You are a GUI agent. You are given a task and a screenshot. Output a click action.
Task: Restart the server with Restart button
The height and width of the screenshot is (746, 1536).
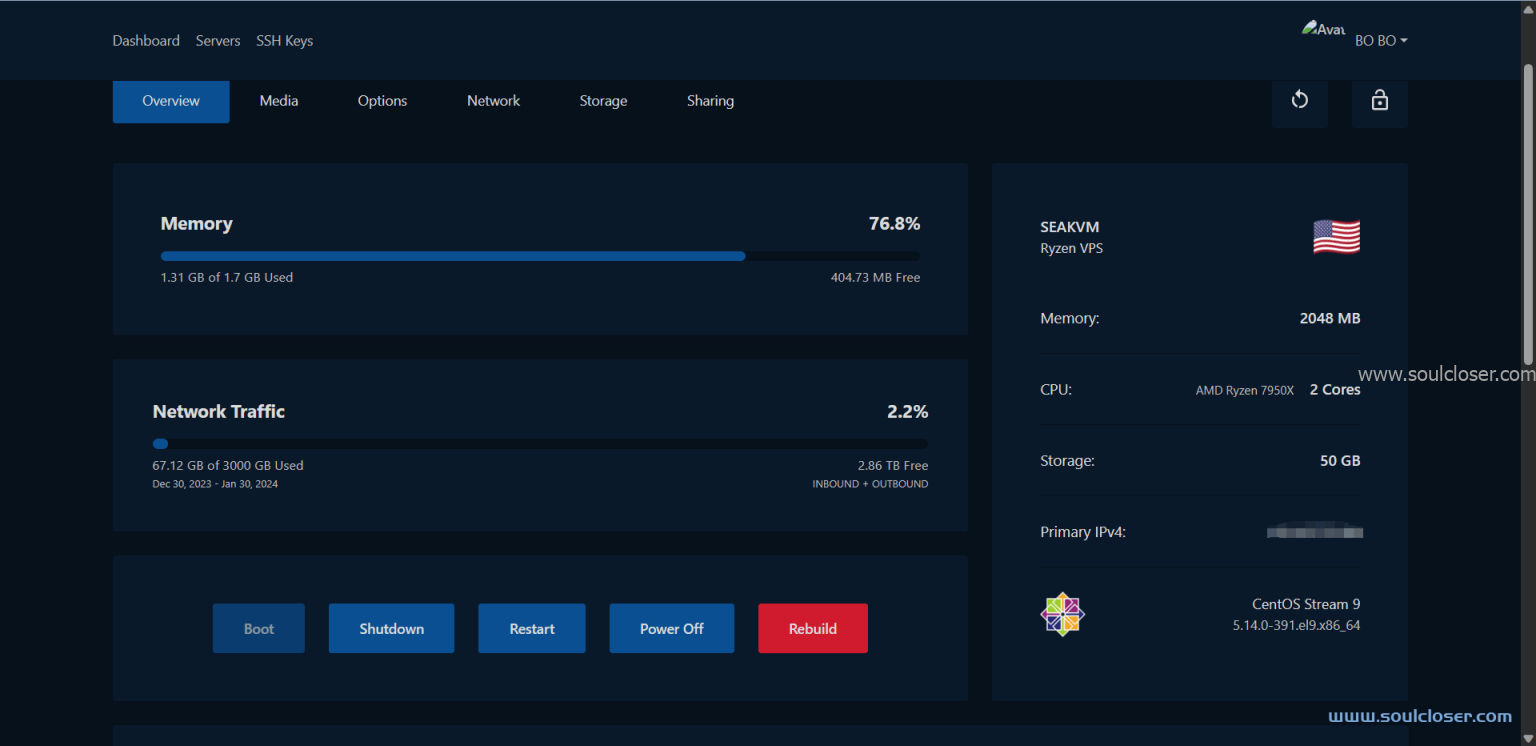click(x=531, y=629)
